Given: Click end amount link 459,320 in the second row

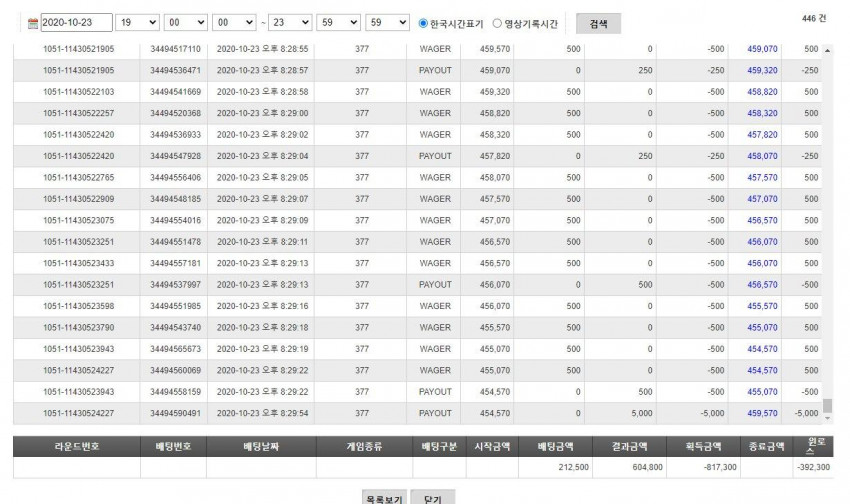Looking at the screenshot, I should (x=762, y=70).
